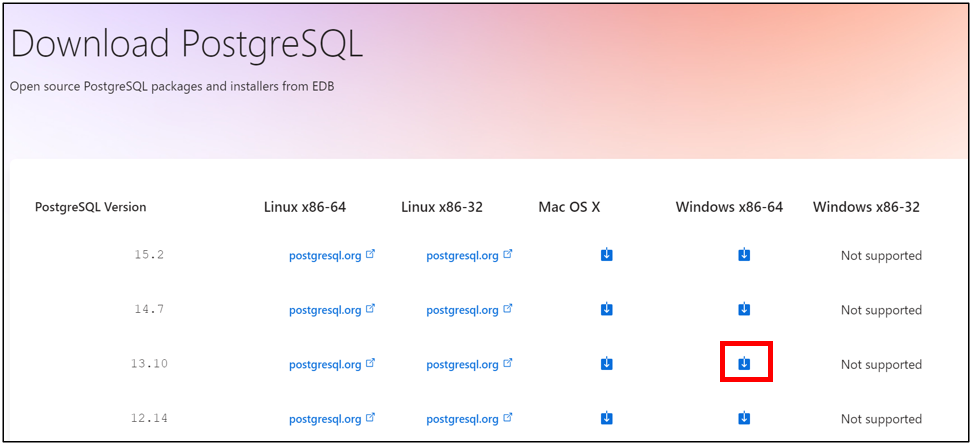
Task: Click the Mac OS X column header
Action: 569,207
